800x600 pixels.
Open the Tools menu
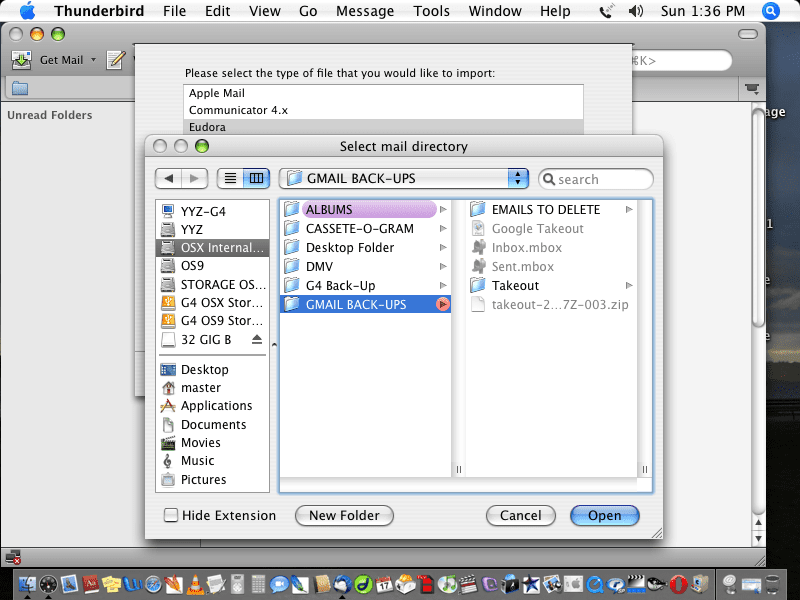tap(432, 11)
